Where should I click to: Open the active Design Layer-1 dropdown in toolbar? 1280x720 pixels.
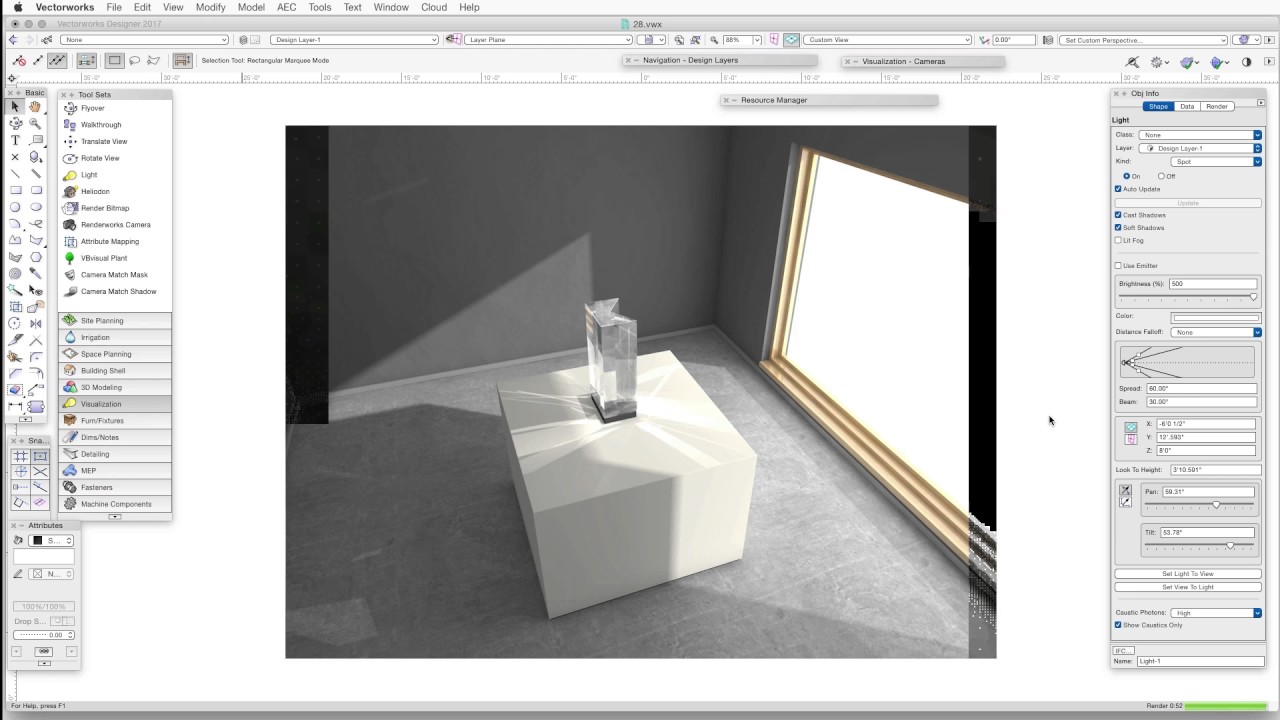pos(353,40)
